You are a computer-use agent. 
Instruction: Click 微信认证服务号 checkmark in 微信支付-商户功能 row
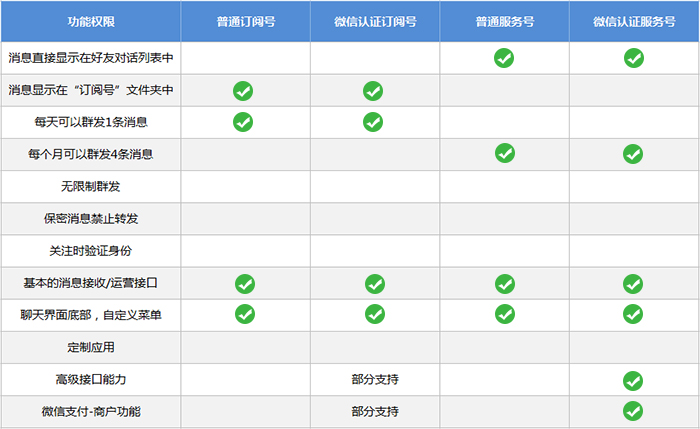click(633, 411)
